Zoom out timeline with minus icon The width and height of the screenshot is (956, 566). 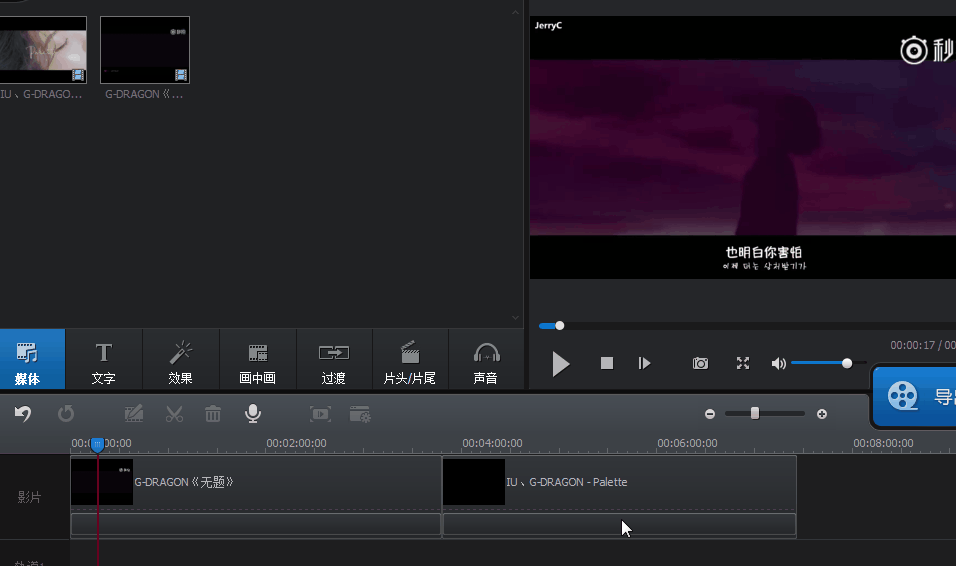tap(710, 414)
